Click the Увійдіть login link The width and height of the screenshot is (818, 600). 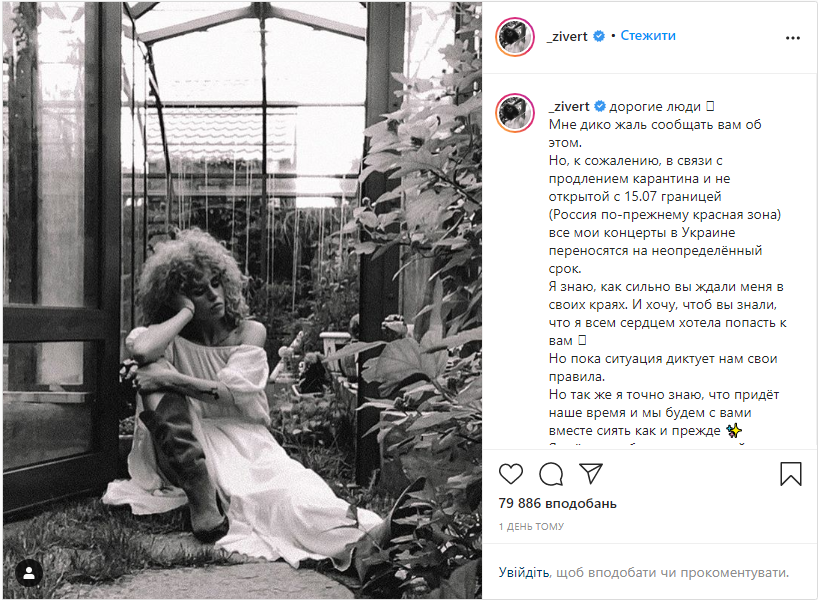coord(524,572)
